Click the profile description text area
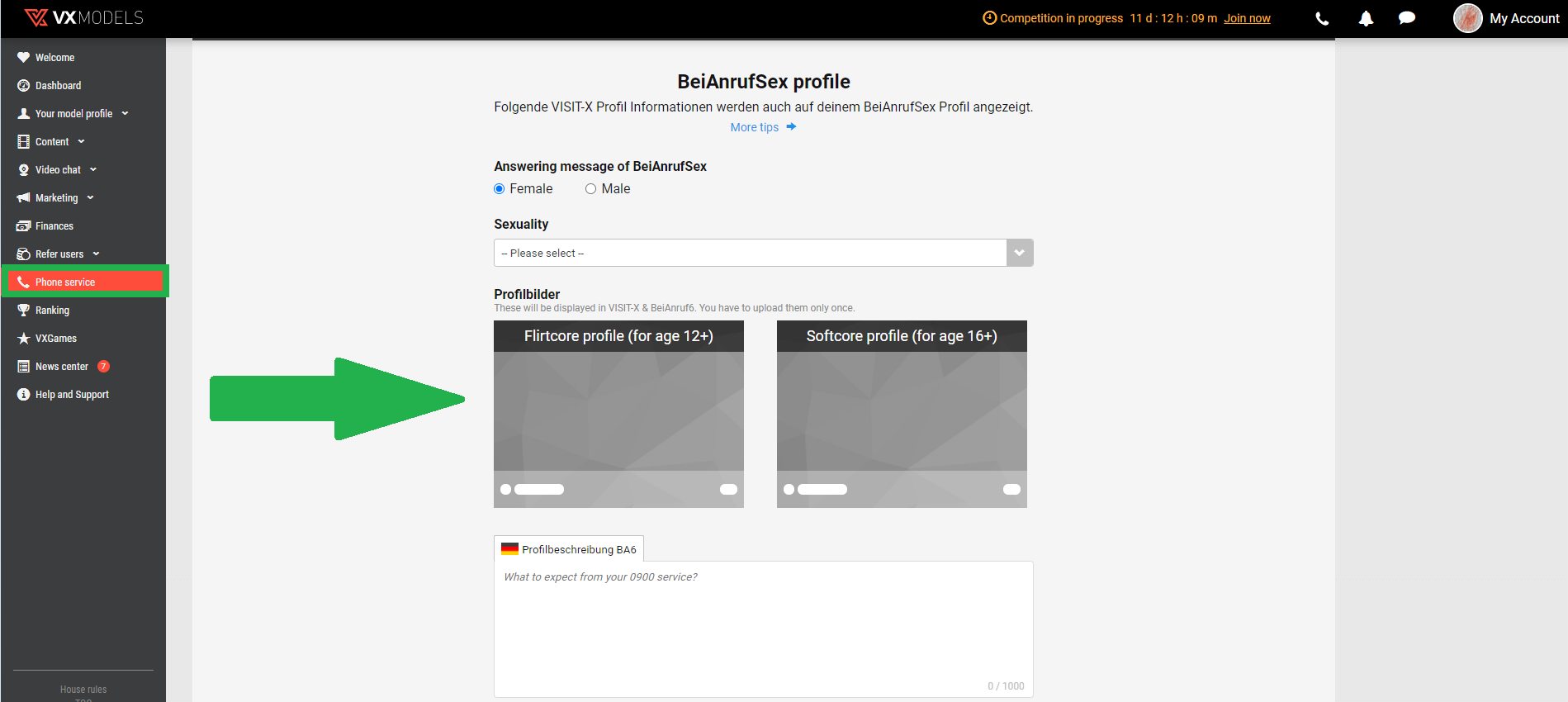Screen dimensions: 1568x702 tap(763, 629)
